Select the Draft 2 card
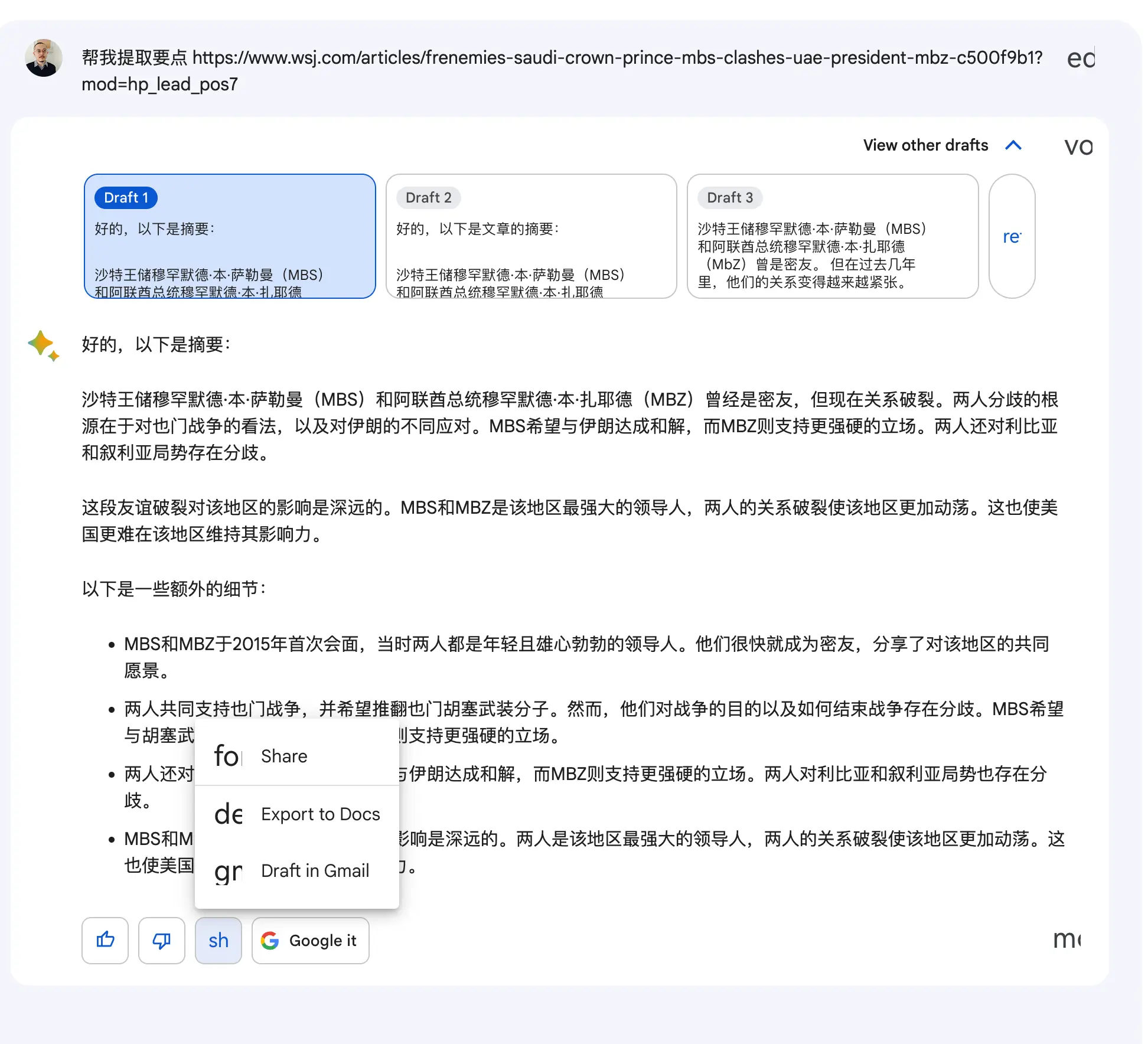1148x1044 pixels. tap(531, 236)
